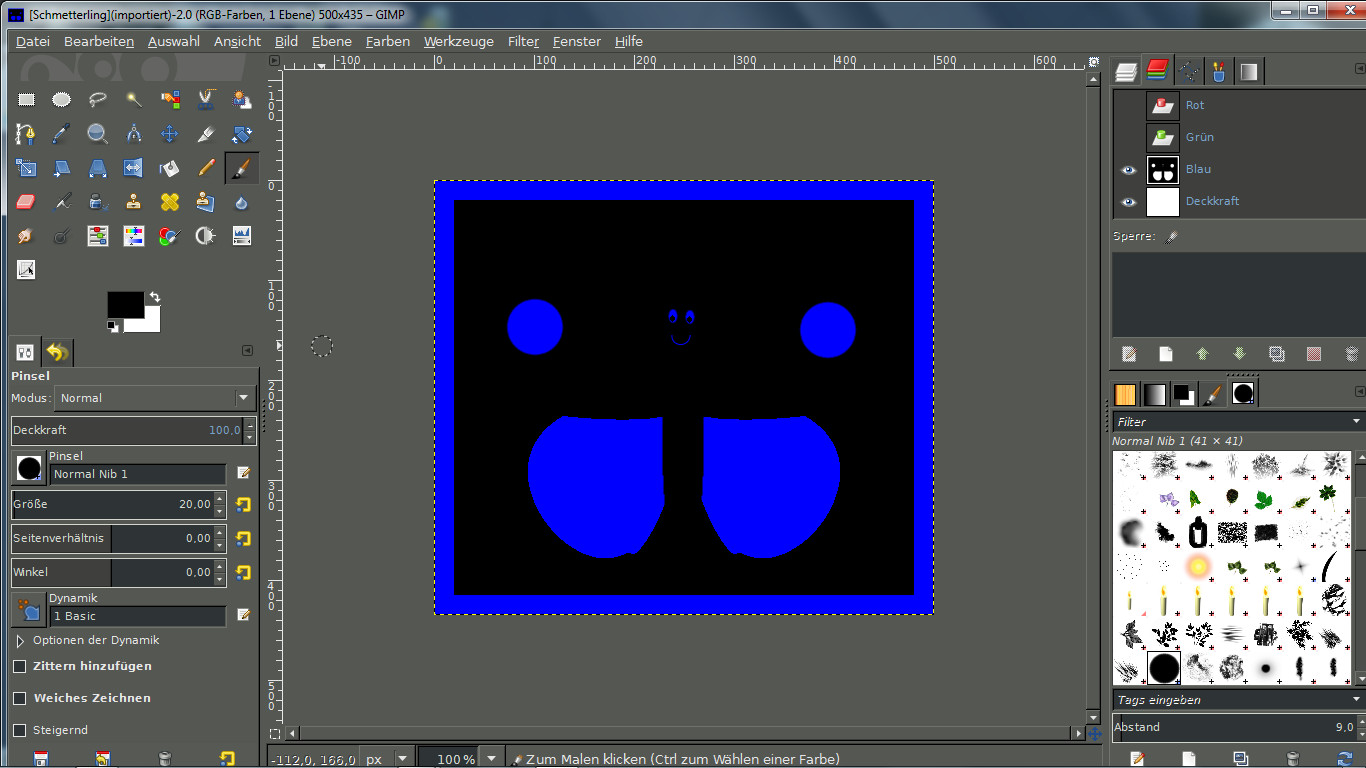This screenshot has height=768, width=1366.
Task: Hide the Blau channel eye icon
Action: point(1129,169)
